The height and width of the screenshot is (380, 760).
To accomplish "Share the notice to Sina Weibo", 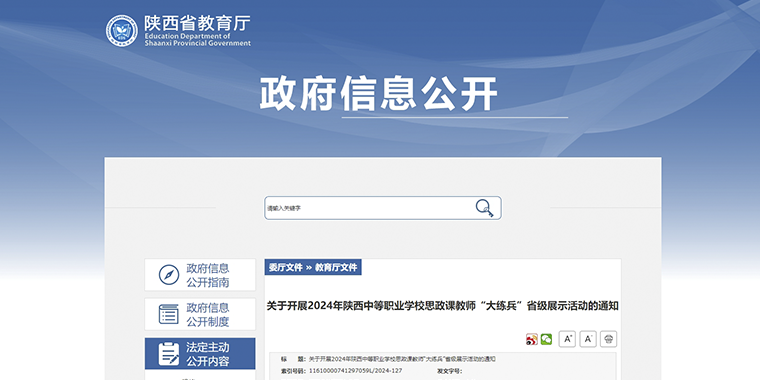I will pos(532,339).
